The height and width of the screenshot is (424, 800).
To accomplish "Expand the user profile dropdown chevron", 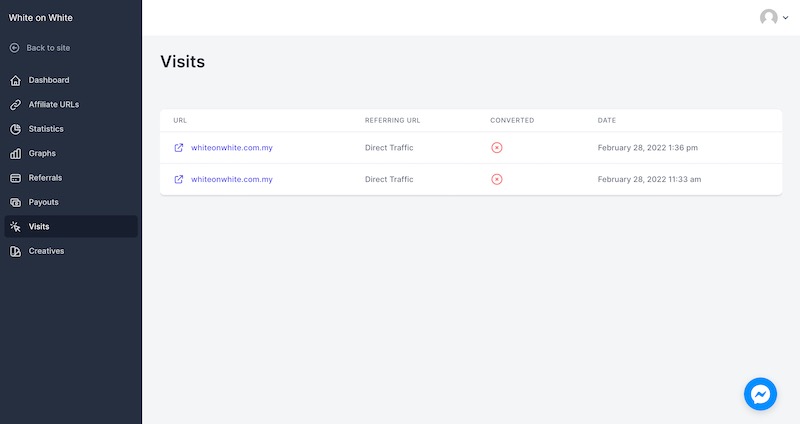I will [x=786, y=18].
